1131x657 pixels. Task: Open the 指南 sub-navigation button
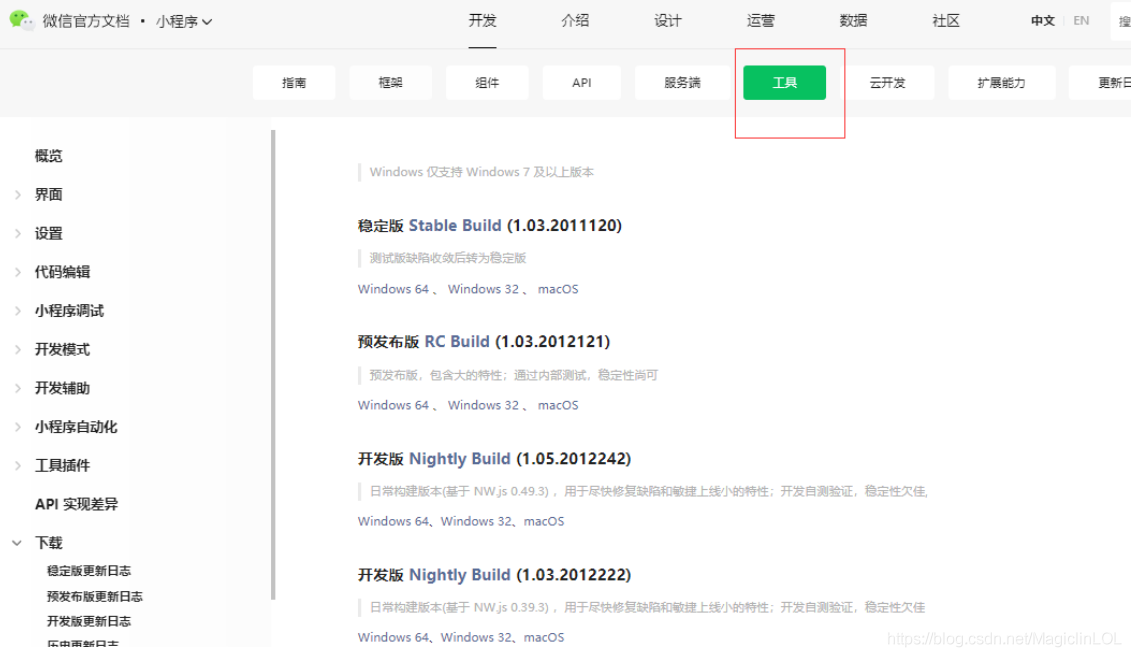[x=294, y=83]
